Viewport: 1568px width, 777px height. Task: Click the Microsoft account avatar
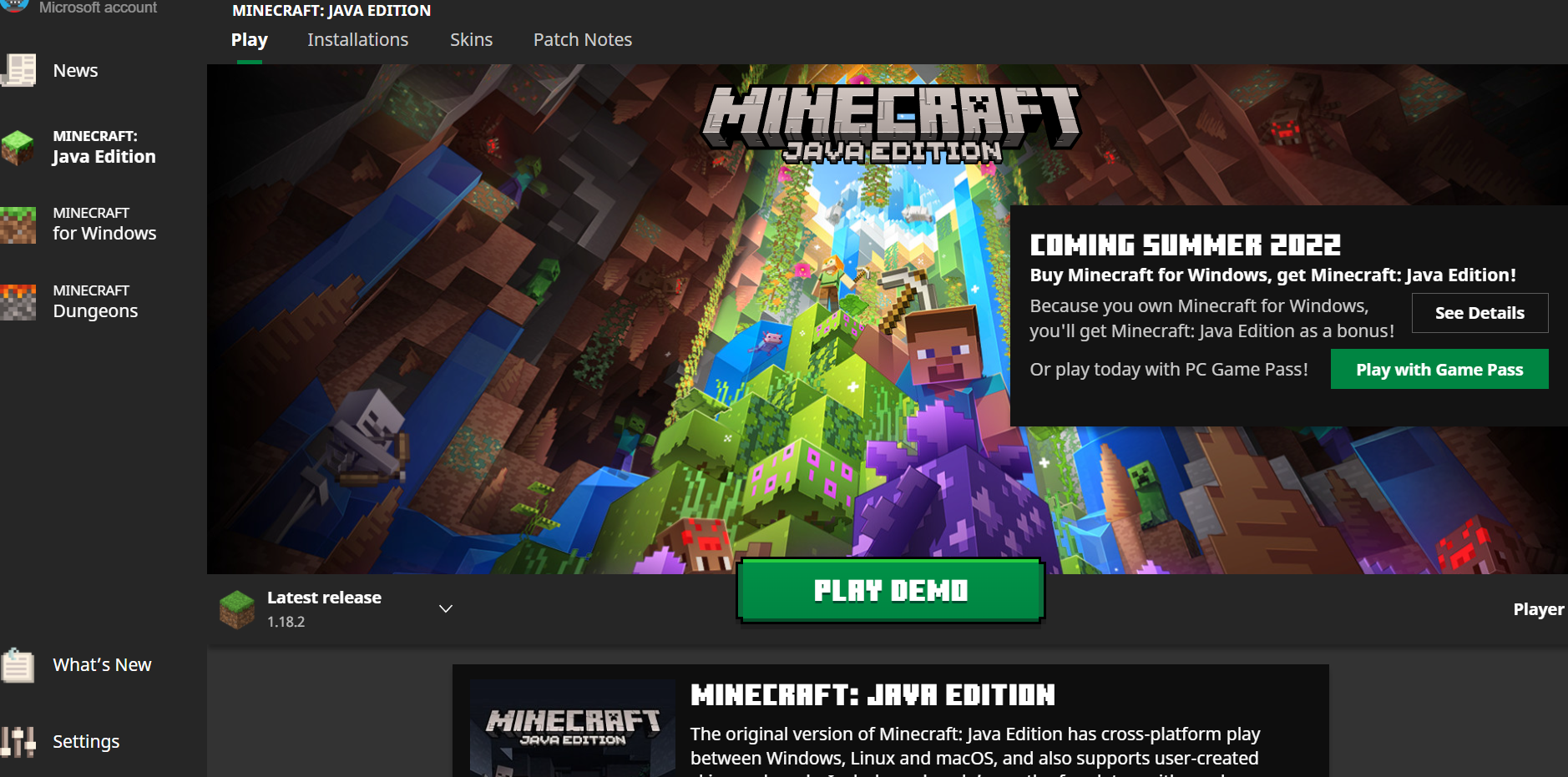(x=15, y=6)
